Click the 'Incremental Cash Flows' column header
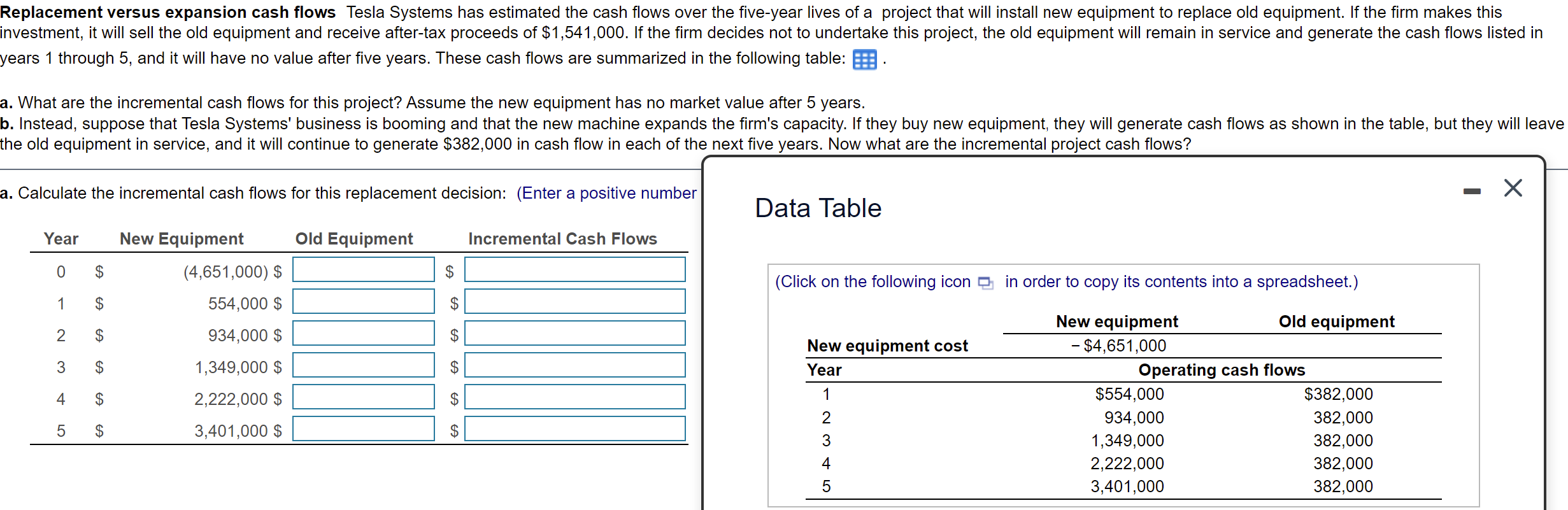Viewport: 1568px width, 510px height. coord(562,239)
